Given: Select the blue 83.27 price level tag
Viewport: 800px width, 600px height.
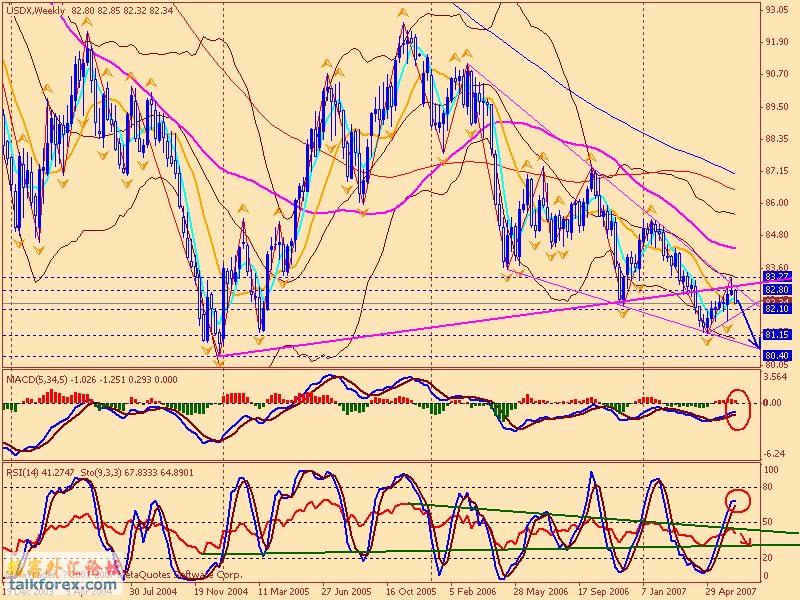Looking at the screenshot, I should click(777, 277).
